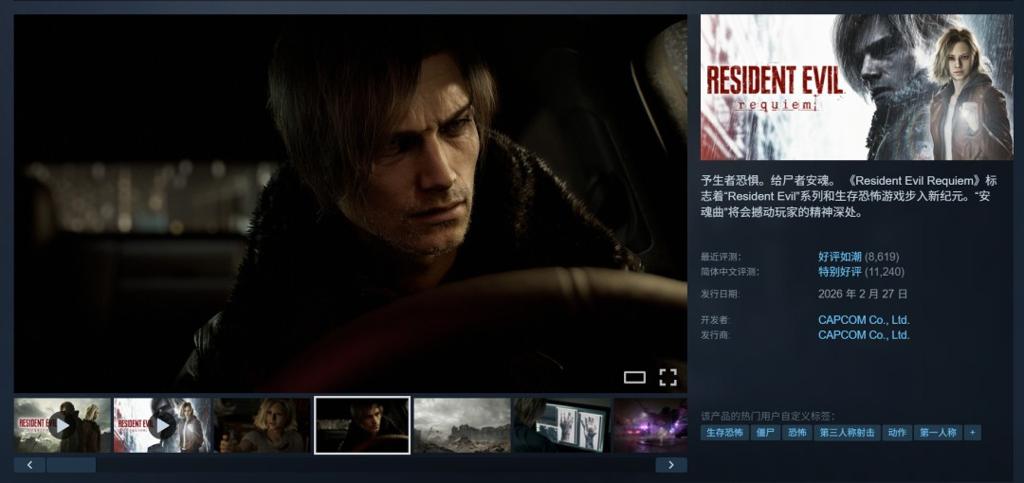Click the theater mode rectangle icon
Screen dimensions: 1024x483
click(635, 377)
